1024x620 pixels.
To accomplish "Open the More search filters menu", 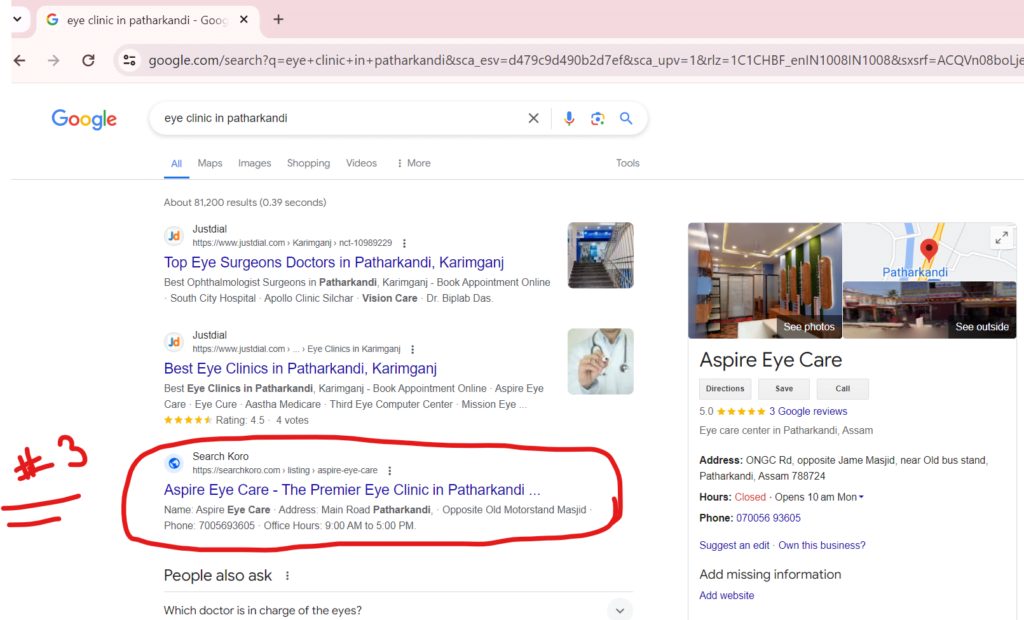I will (x=413, y=163).
